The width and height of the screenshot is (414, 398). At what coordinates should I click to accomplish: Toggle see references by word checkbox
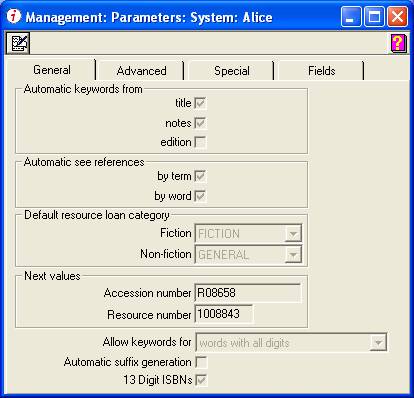(200, 196)
